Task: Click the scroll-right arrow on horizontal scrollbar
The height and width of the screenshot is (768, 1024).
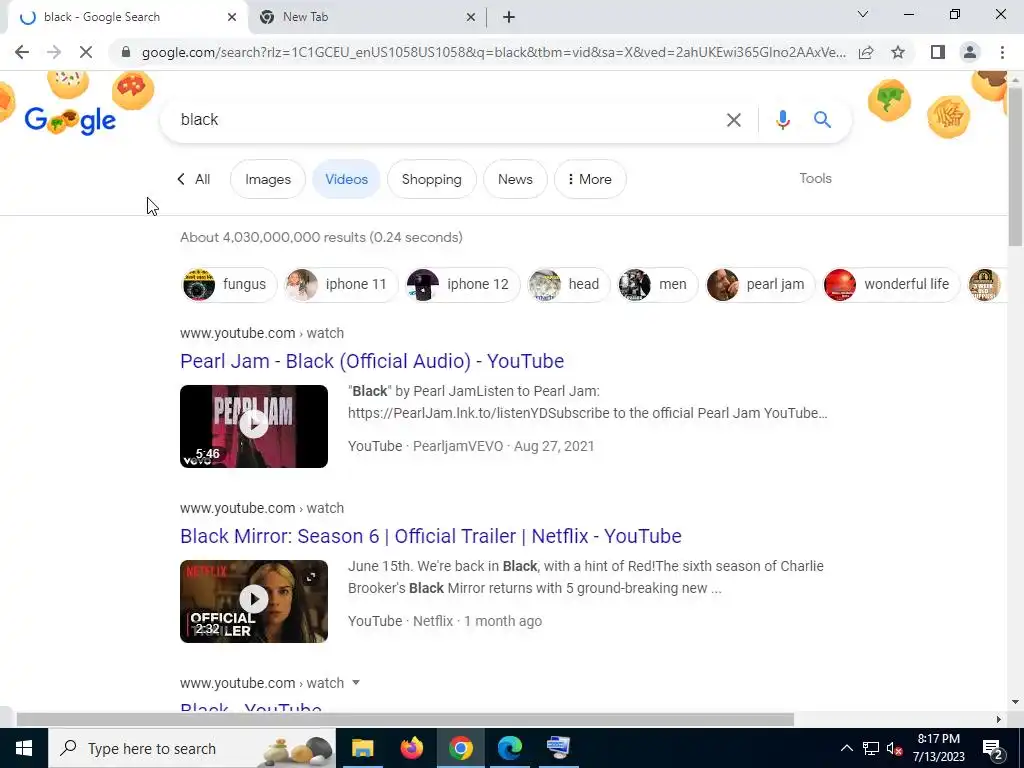Action: (x=999, y=719)
